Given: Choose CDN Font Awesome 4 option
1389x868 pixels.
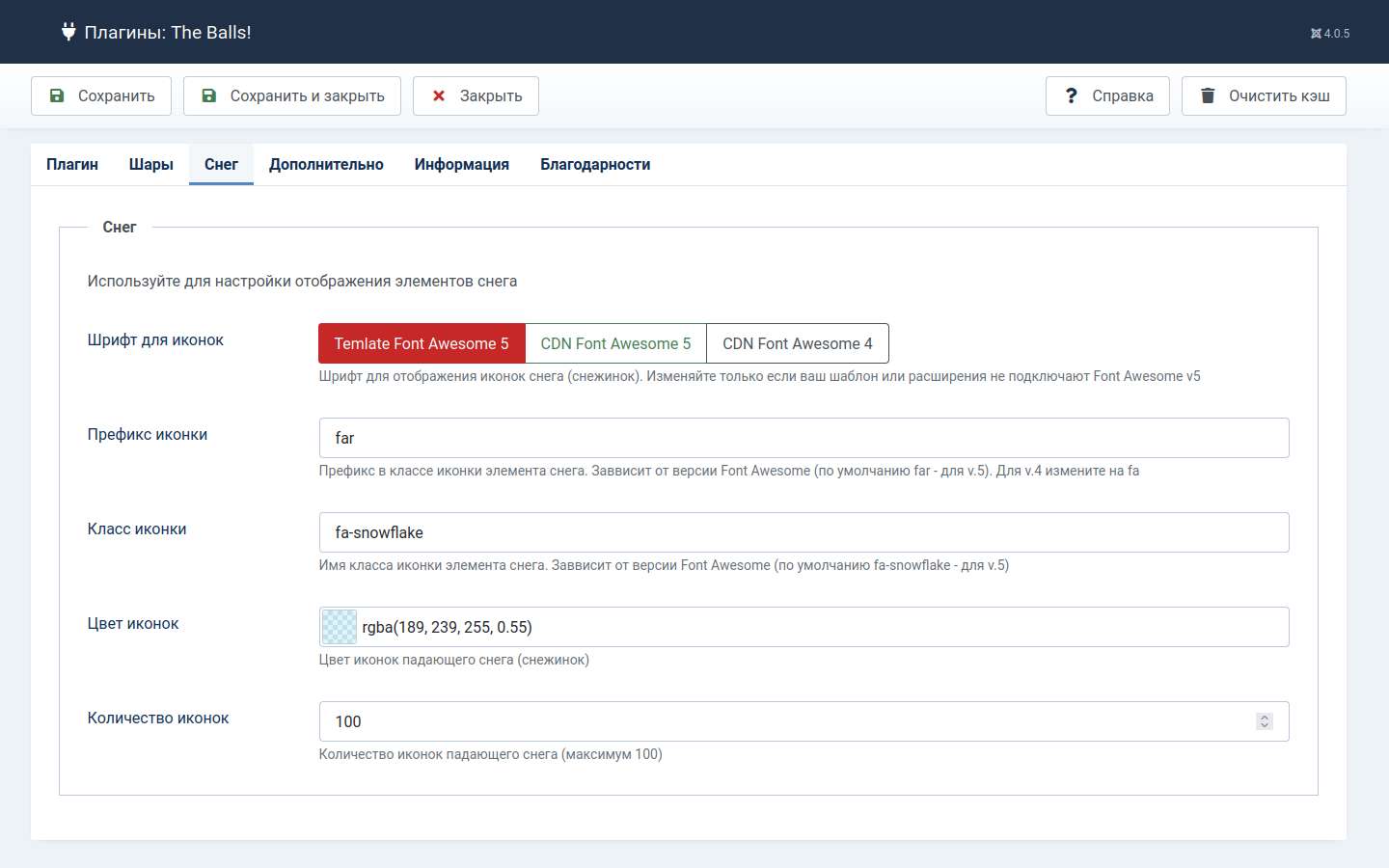Looking at the screenshot, I should (798, 343).
